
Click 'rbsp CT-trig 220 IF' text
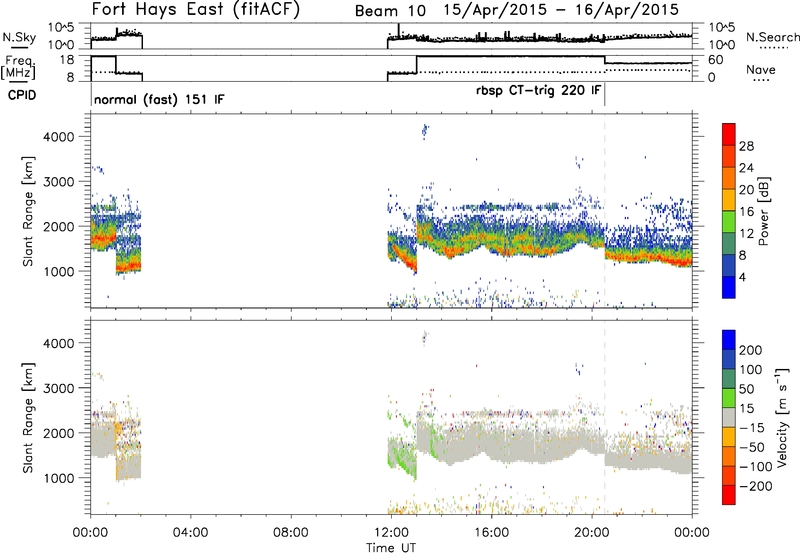pos(538,90)
